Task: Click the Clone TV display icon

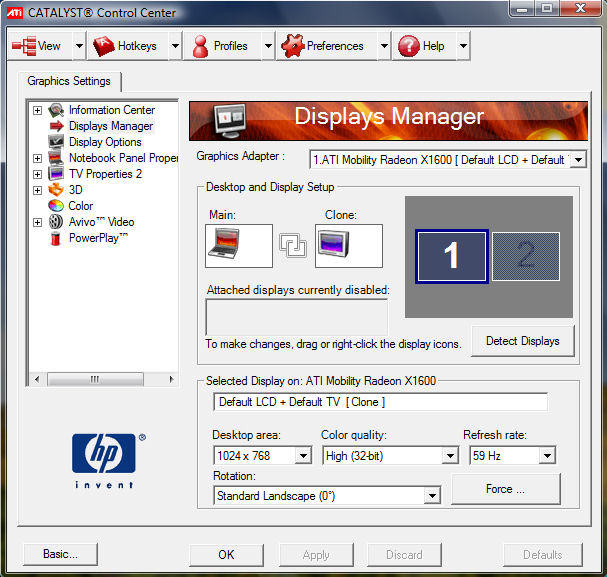Action: tap(348, 246)
